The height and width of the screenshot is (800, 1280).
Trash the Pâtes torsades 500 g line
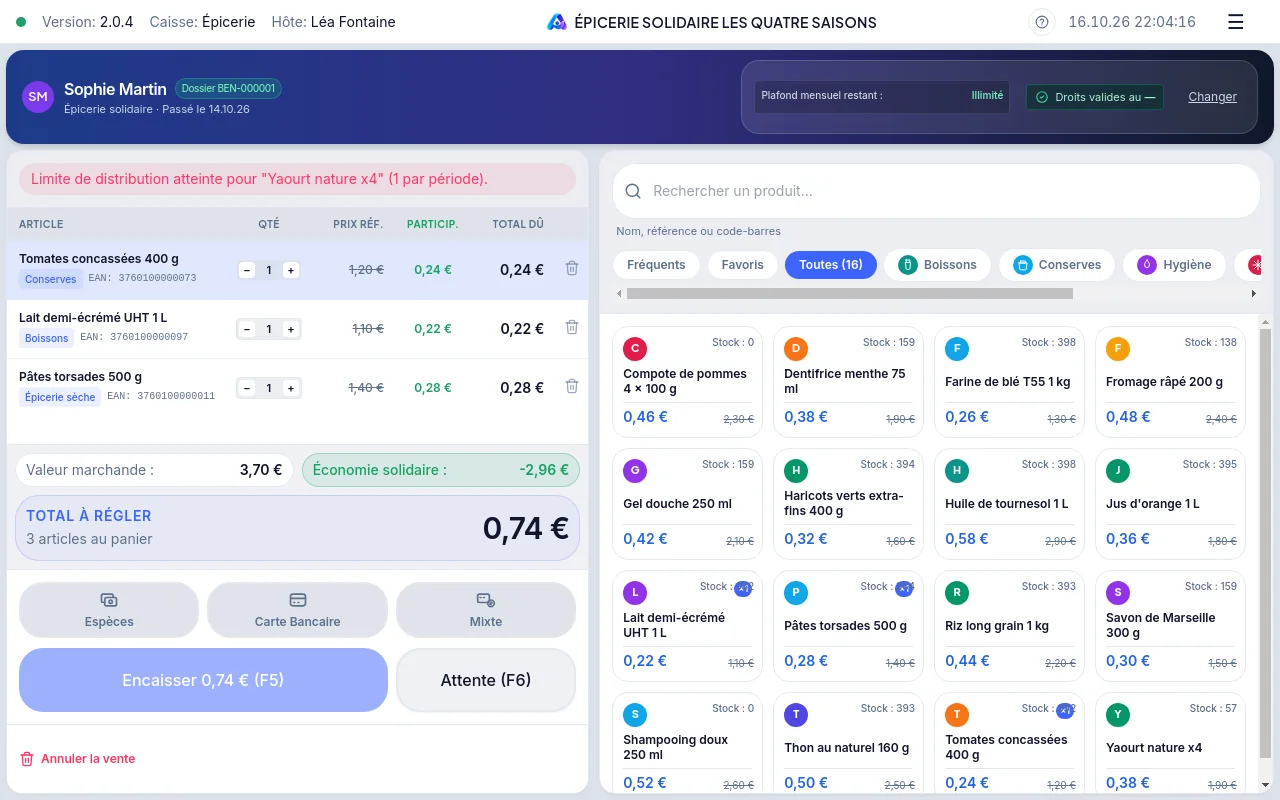572,387
